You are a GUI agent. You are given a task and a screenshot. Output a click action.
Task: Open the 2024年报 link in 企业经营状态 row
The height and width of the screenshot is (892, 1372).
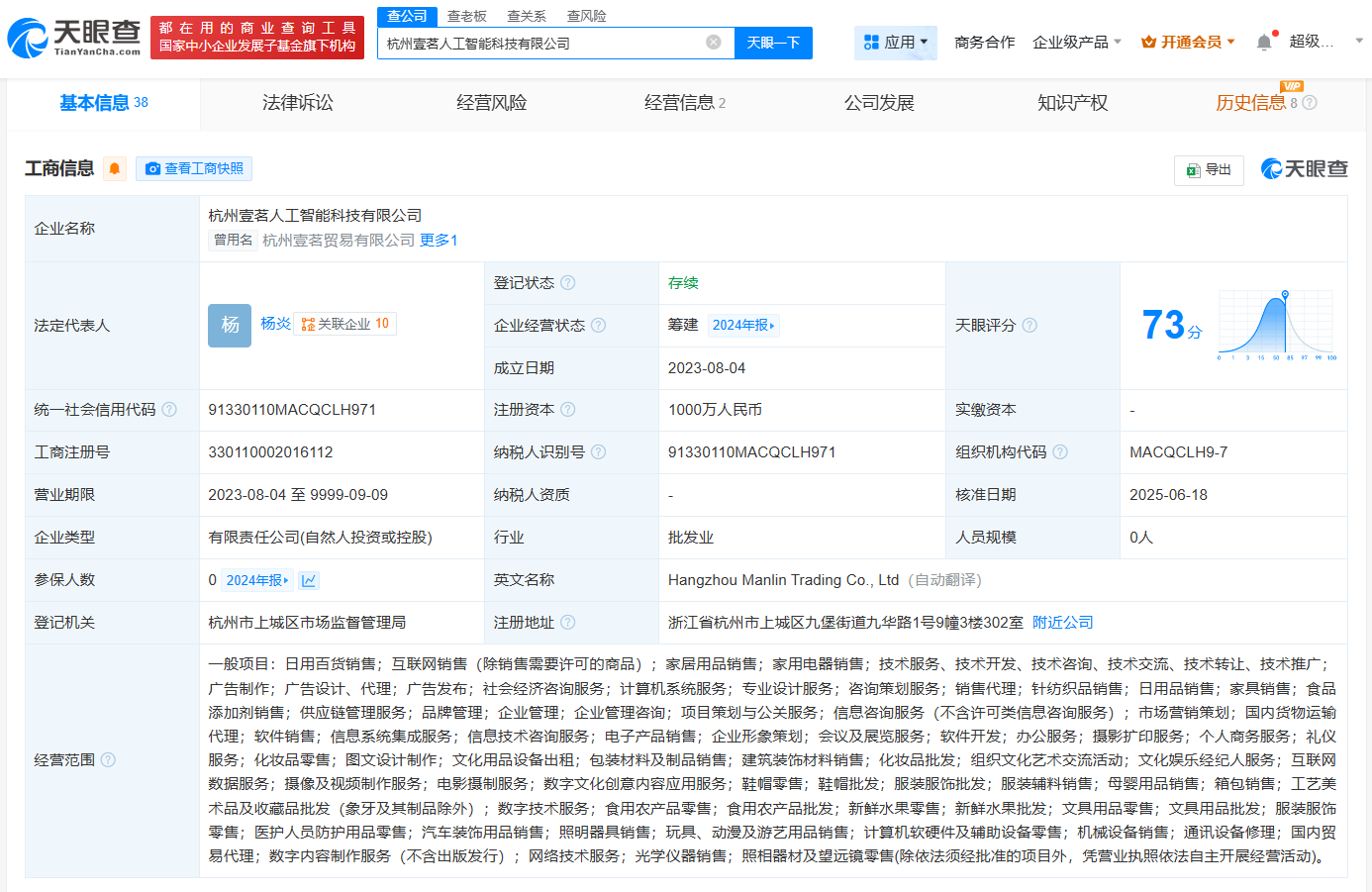pyautogui.click(x=743, y=326)
